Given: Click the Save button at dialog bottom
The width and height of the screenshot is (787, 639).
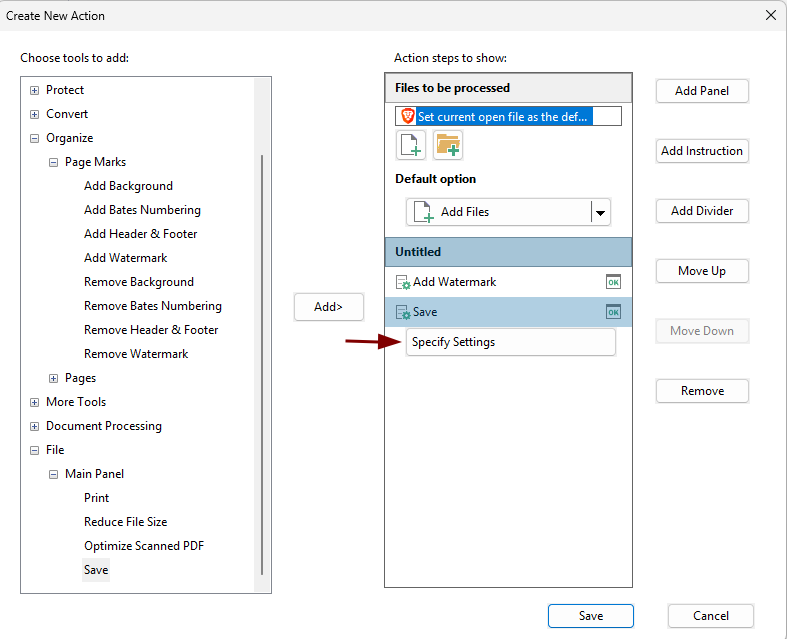Looking at the screenshot, I should [591, 616].
